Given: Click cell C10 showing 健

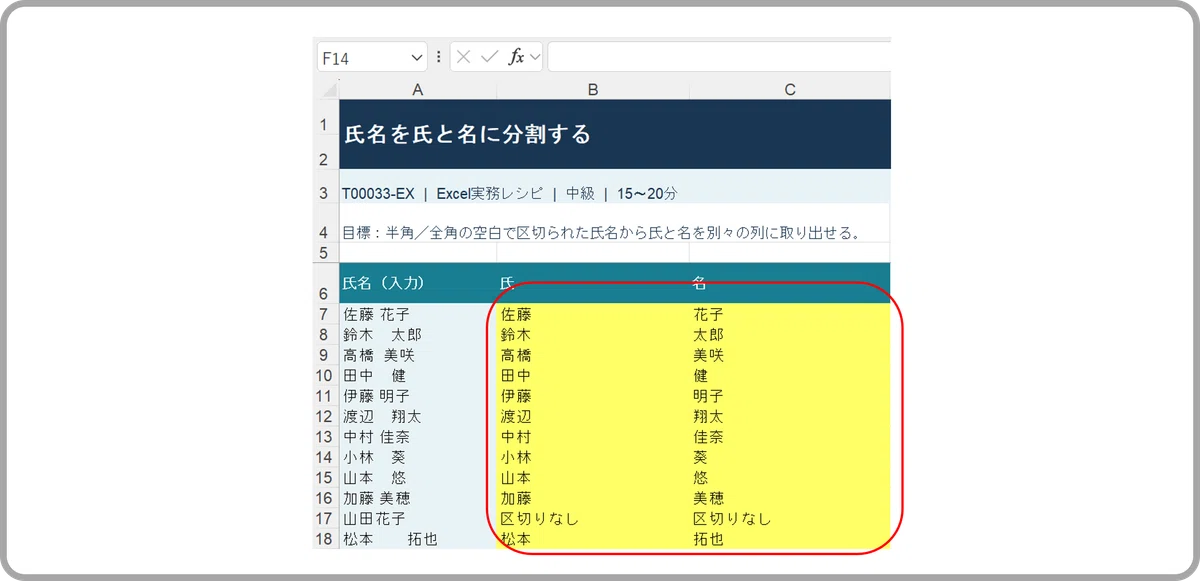Looking at the screenshot, I should tap(790, 375).
